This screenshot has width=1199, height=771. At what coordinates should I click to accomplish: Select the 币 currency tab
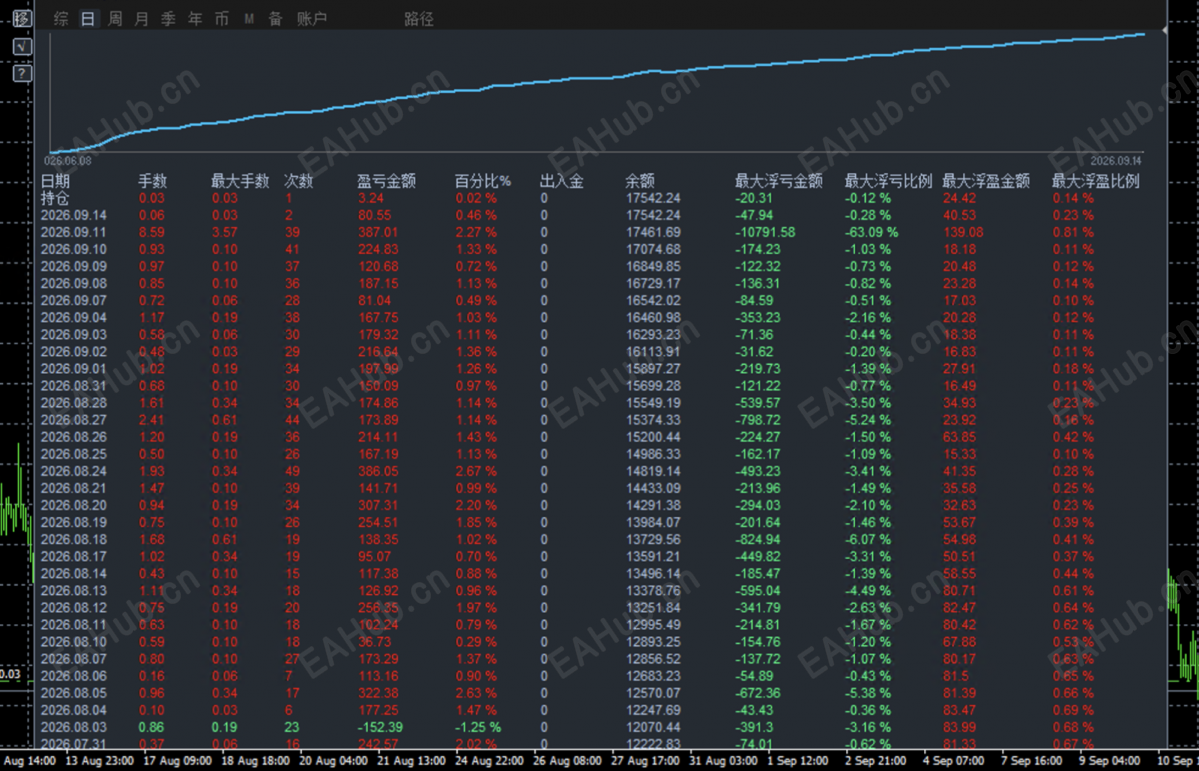222,19
